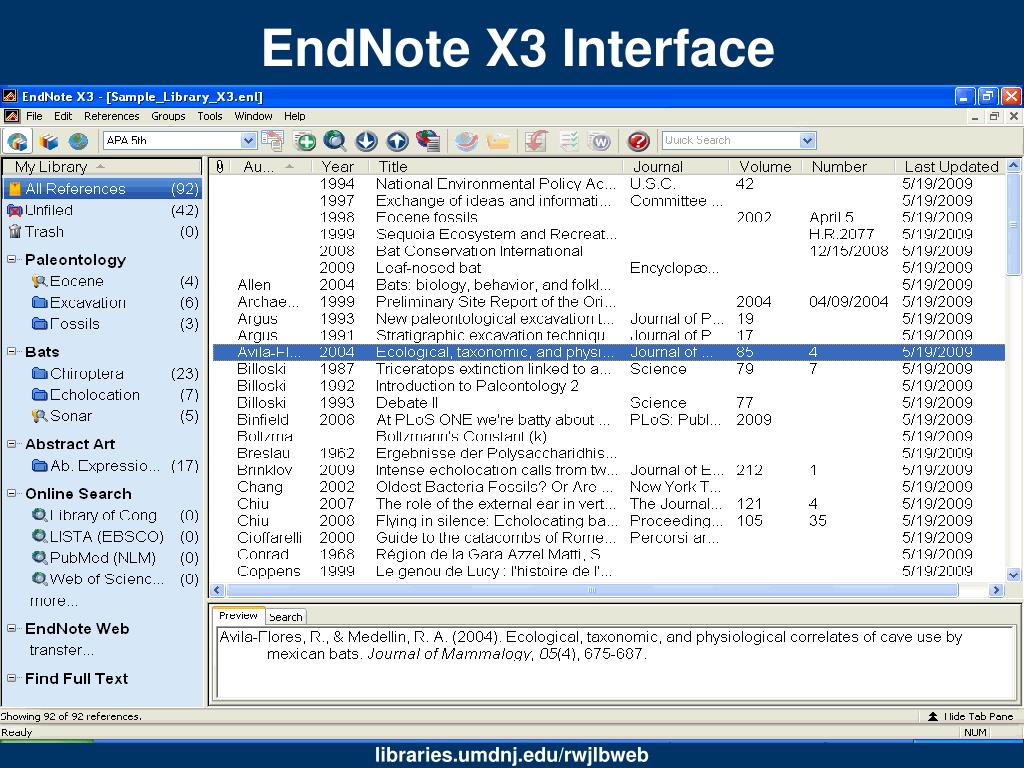Open the Window menu

point(253,116)
